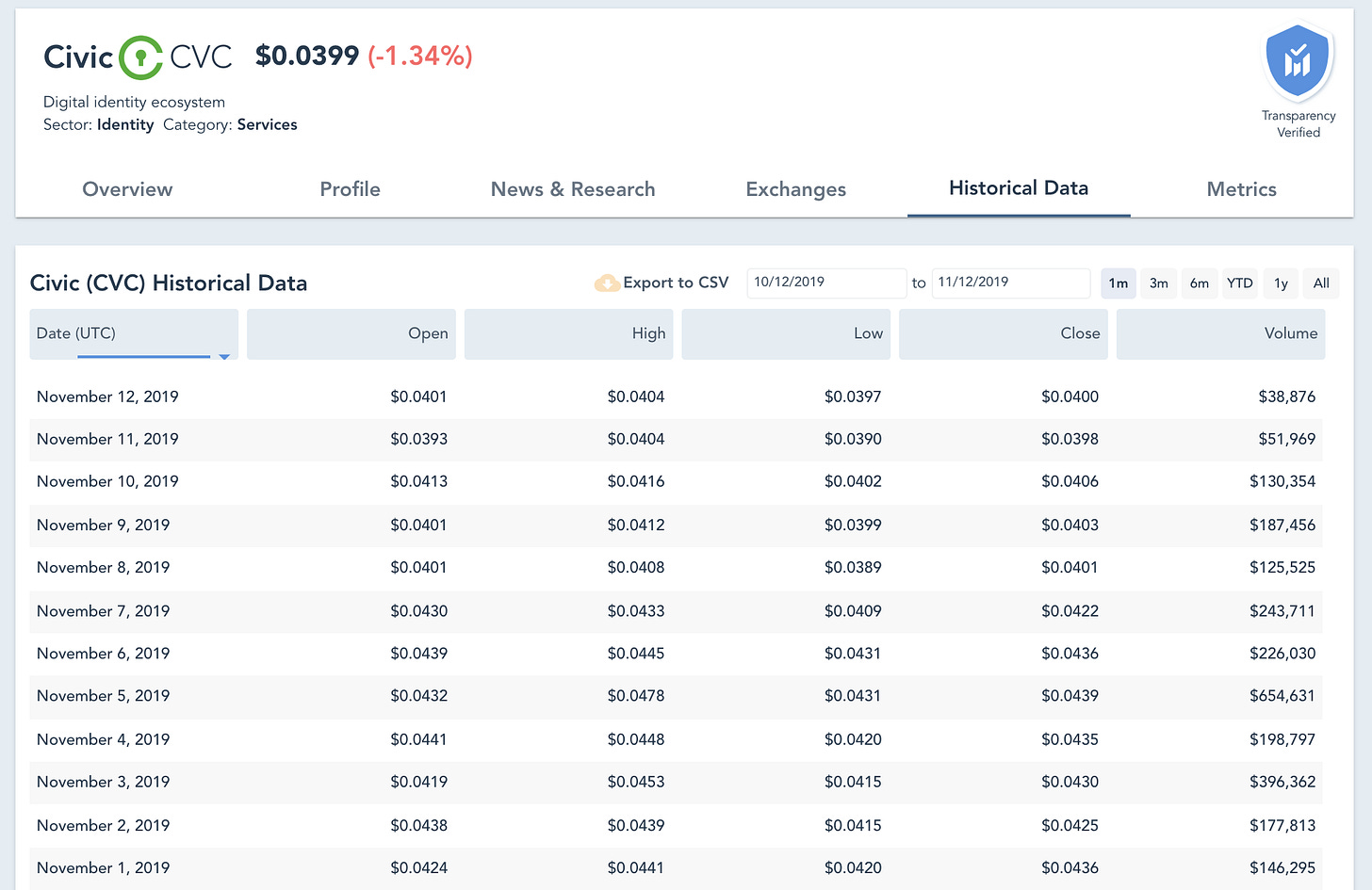Image resolution: width=1372 pixels, height=890 pixels.
Task: Select the YTD range button
Action: (1239, 283)
